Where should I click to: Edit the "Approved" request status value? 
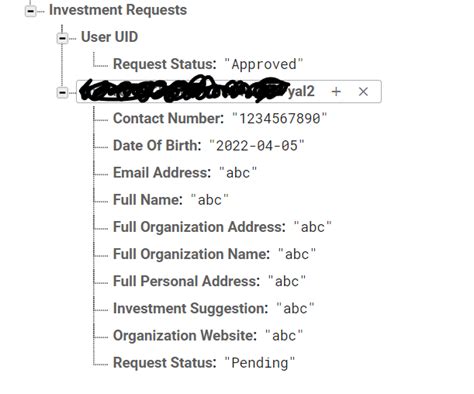[264, 64]
